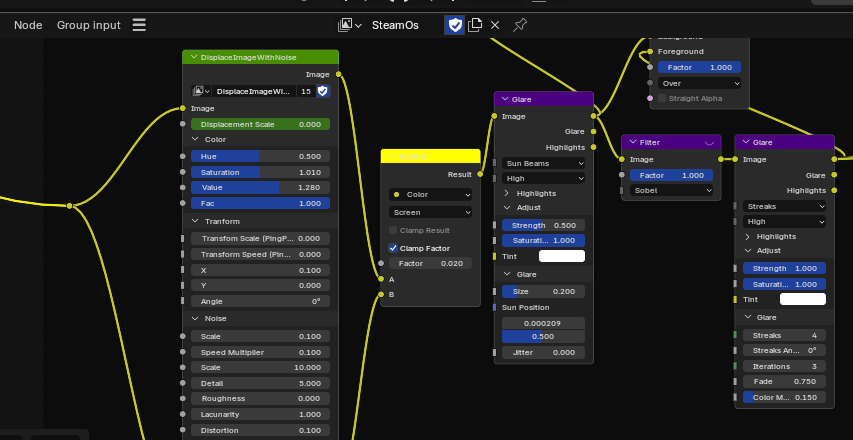
Task: Click the Iterations field
Action: (x=784, y=367)
